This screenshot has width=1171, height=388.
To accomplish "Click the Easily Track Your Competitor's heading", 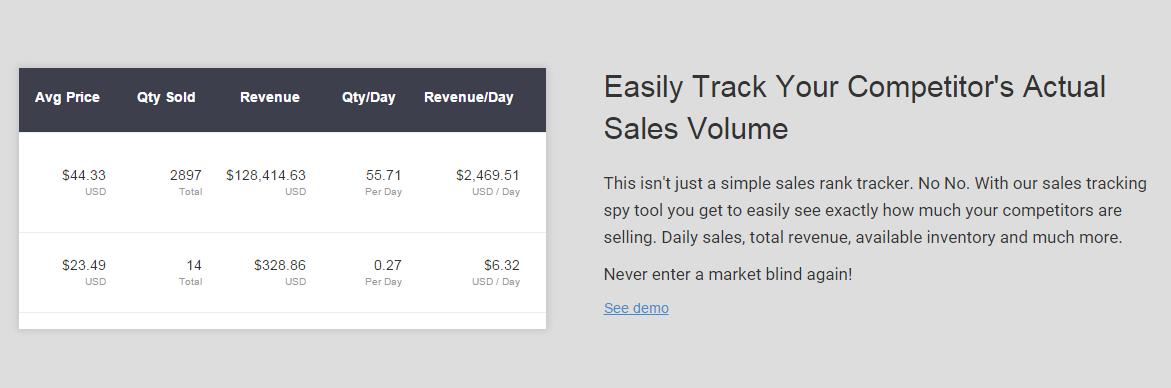I will (x=854, y=107).
